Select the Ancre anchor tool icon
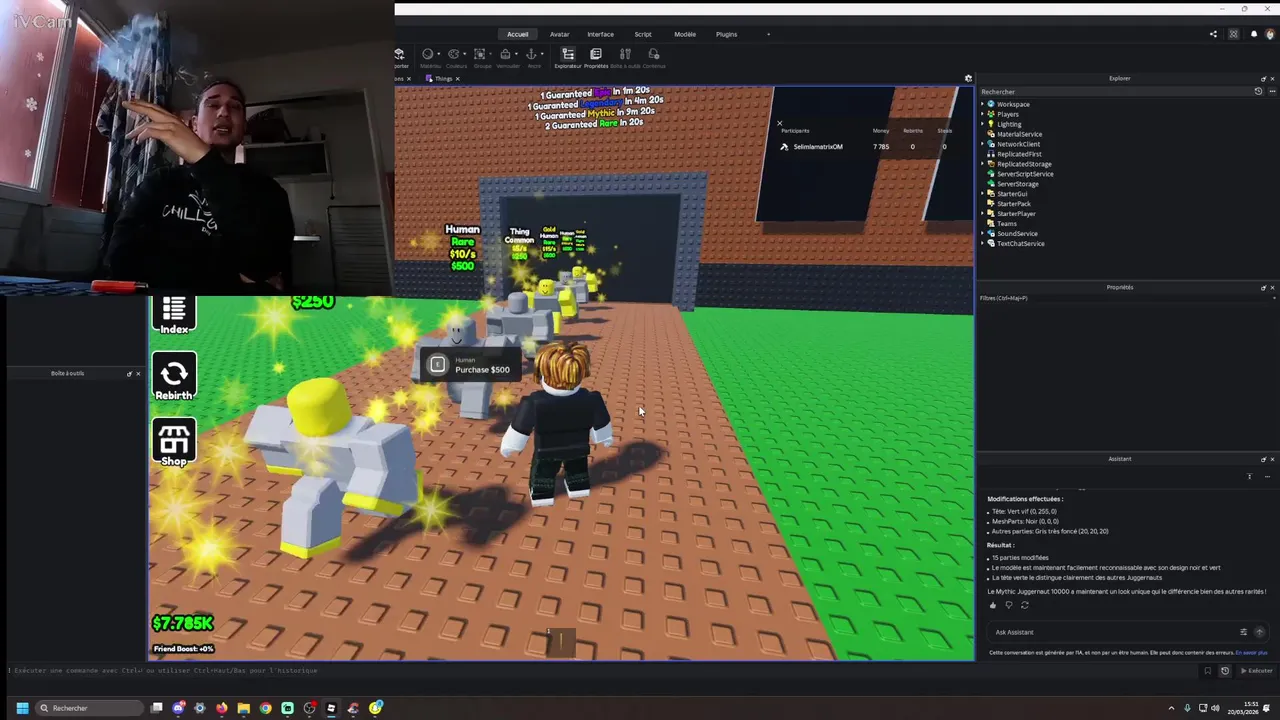Viewport: 1280px width, 720px height. pos(531,54)
